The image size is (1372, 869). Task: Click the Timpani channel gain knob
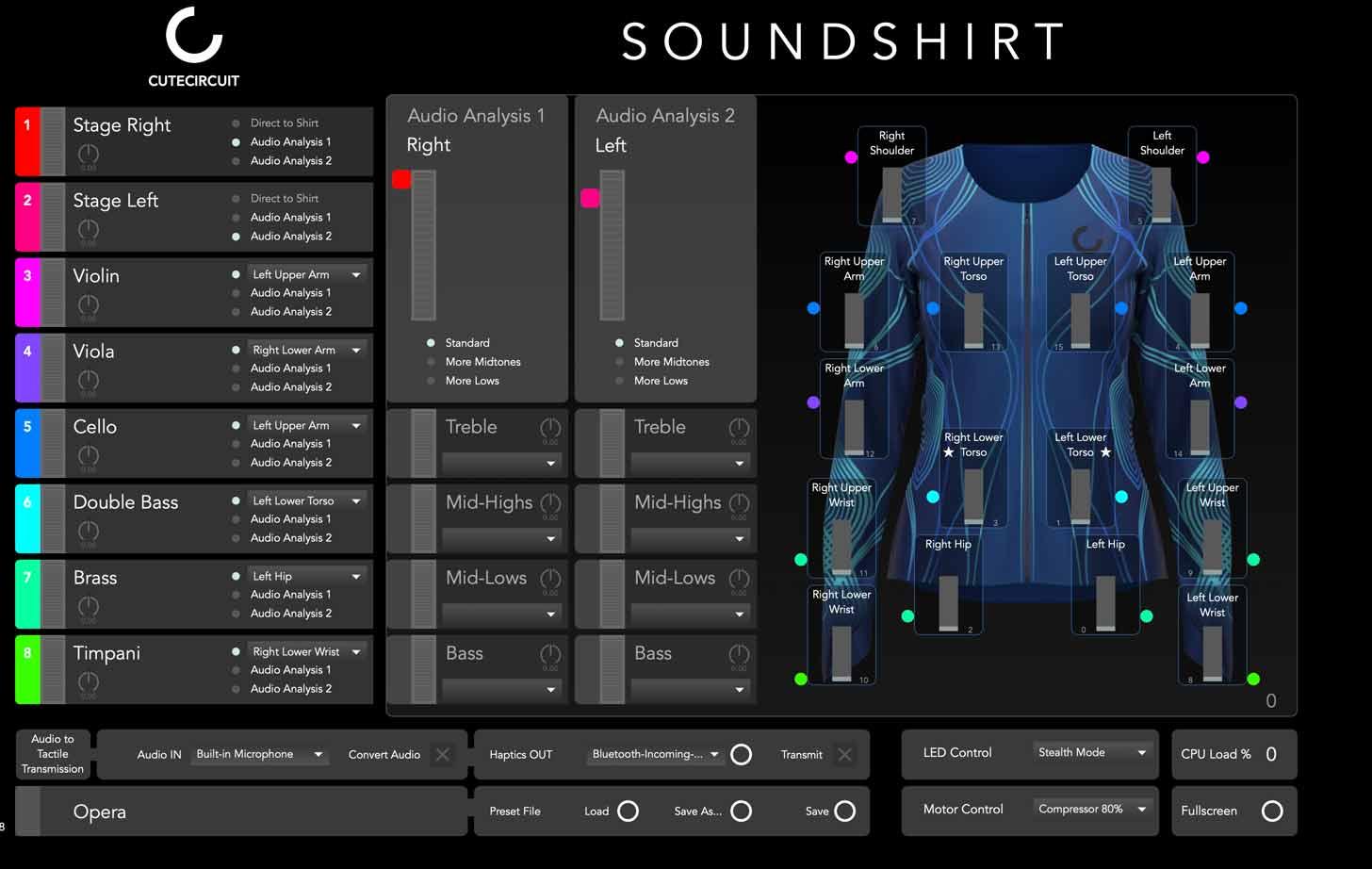pos(88,681)
